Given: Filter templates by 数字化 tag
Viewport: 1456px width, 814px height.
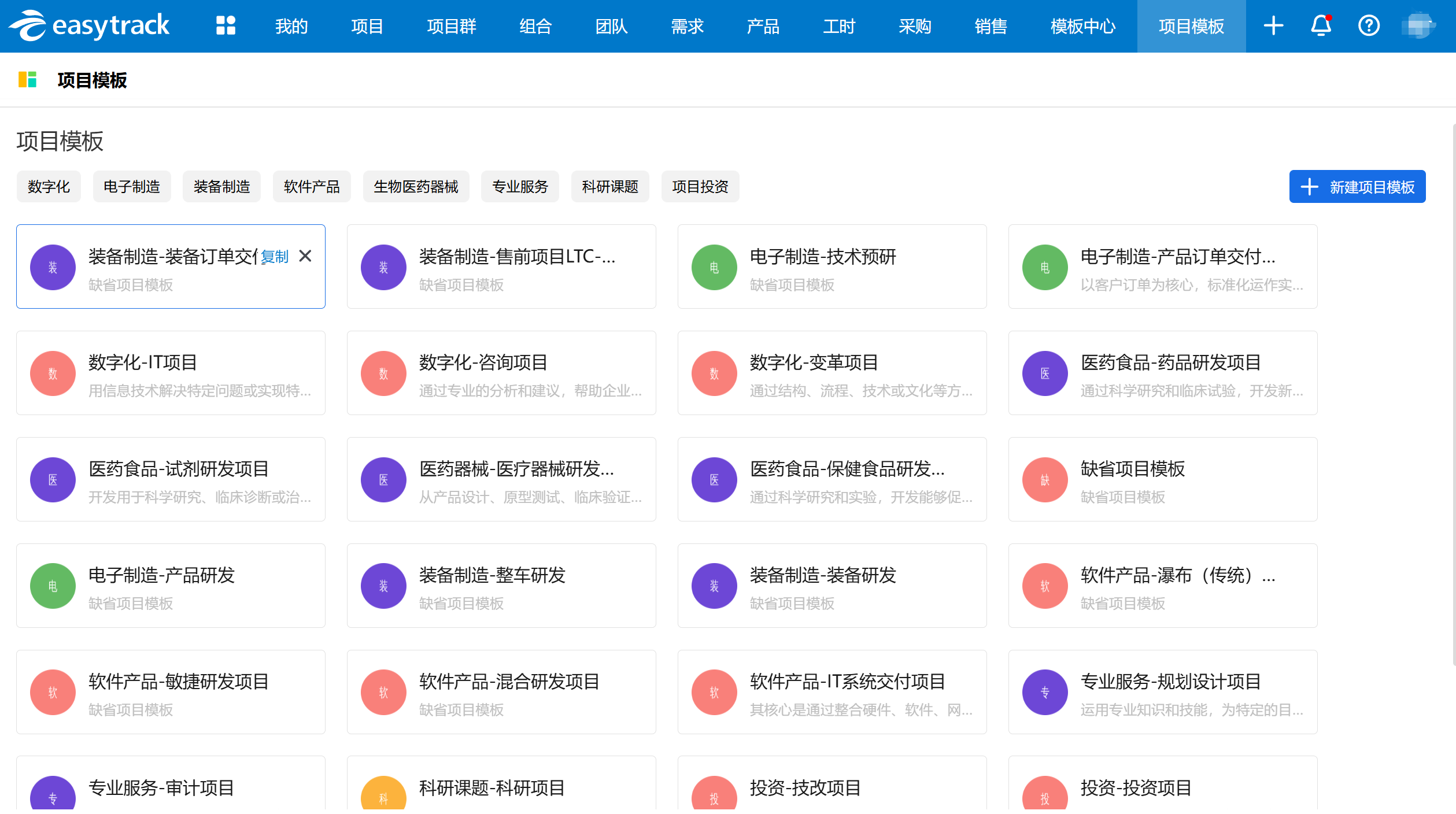Looking at the screenshot, I should 49,187.
